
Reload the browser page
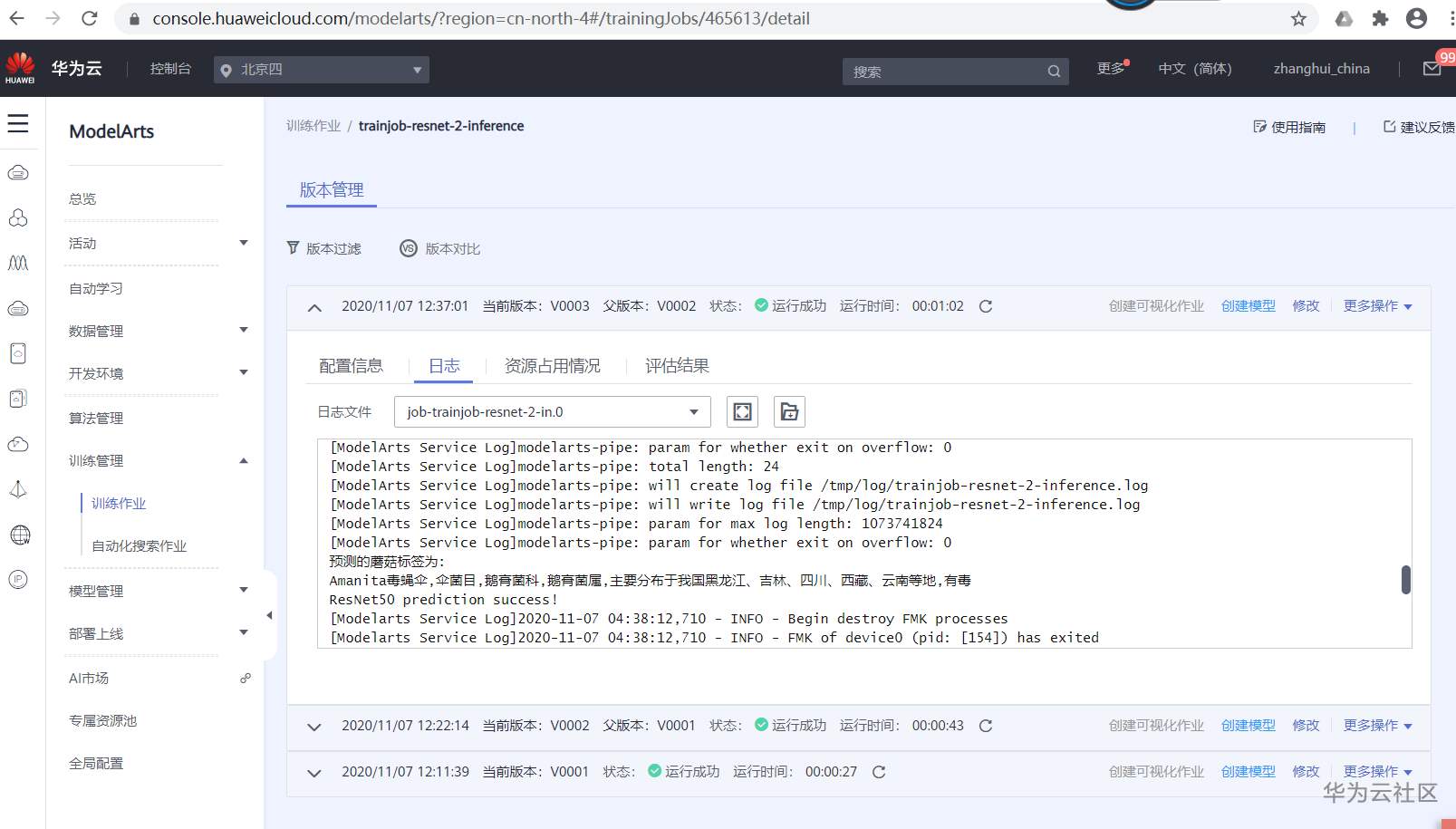[89, 18]
